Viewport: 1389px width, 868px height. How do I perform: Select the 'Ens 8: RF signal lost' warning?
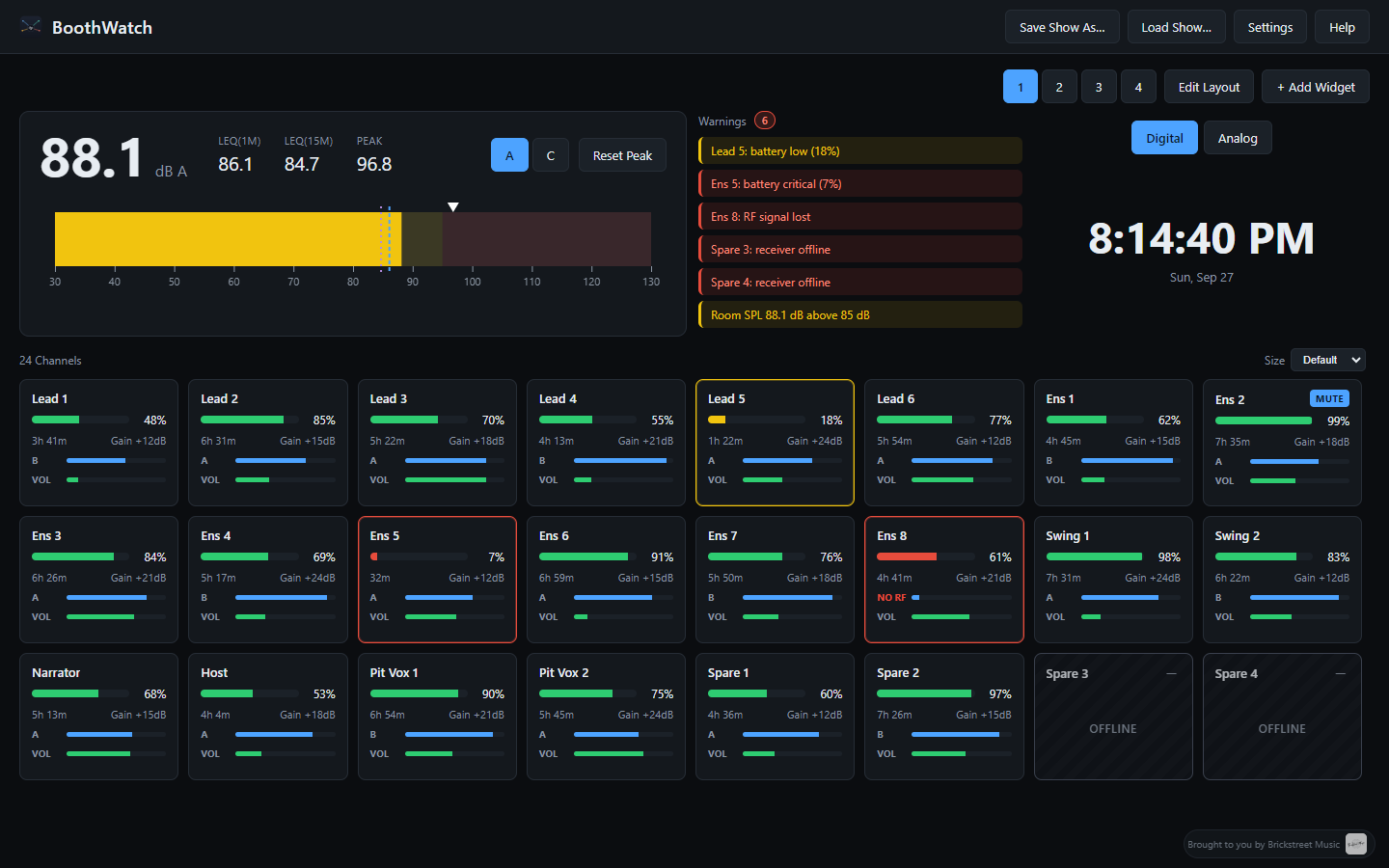point(860,216)
